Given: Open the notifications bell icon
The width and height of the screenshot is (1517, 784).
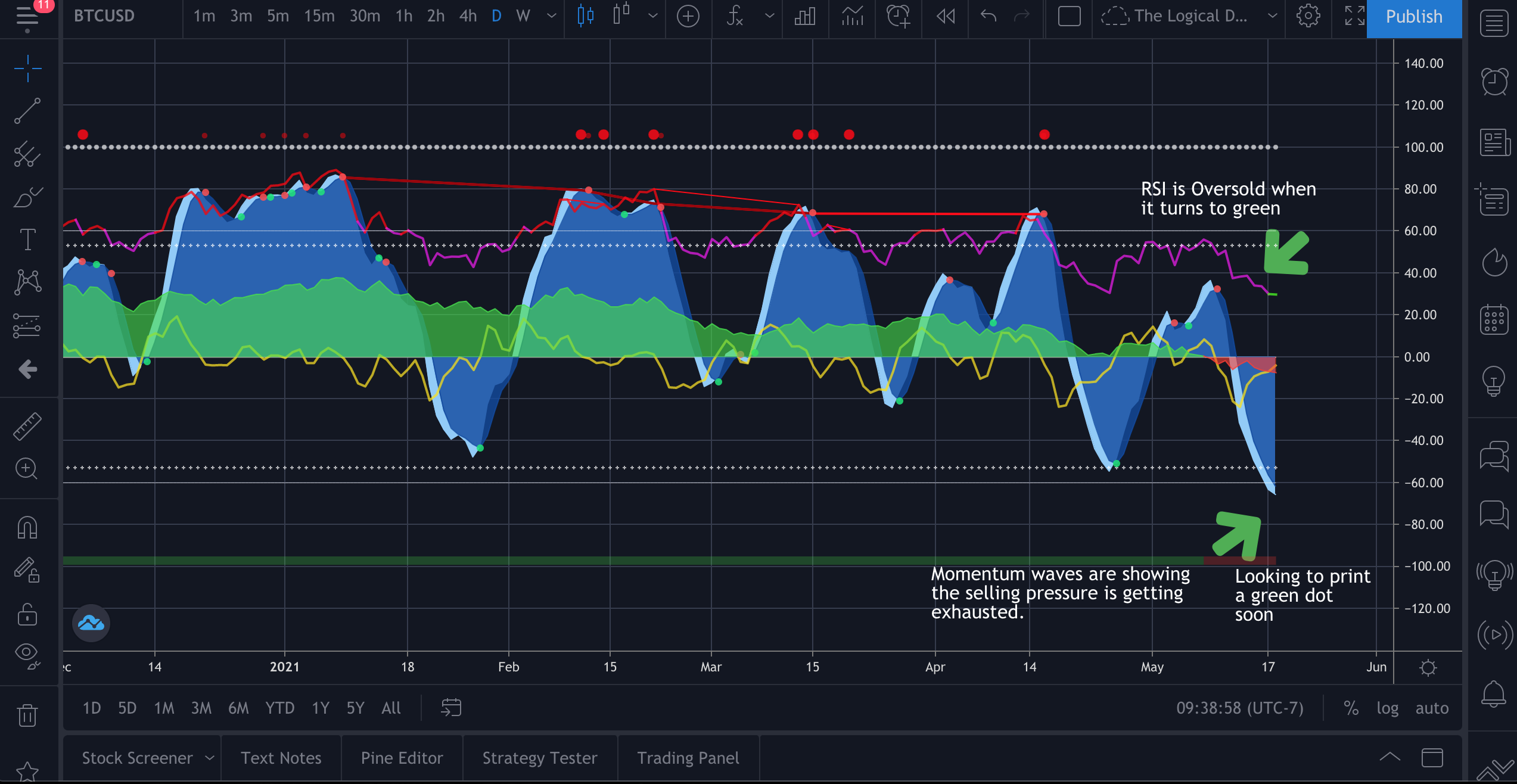Looking at the screenshot, I should click(1494, 694).
